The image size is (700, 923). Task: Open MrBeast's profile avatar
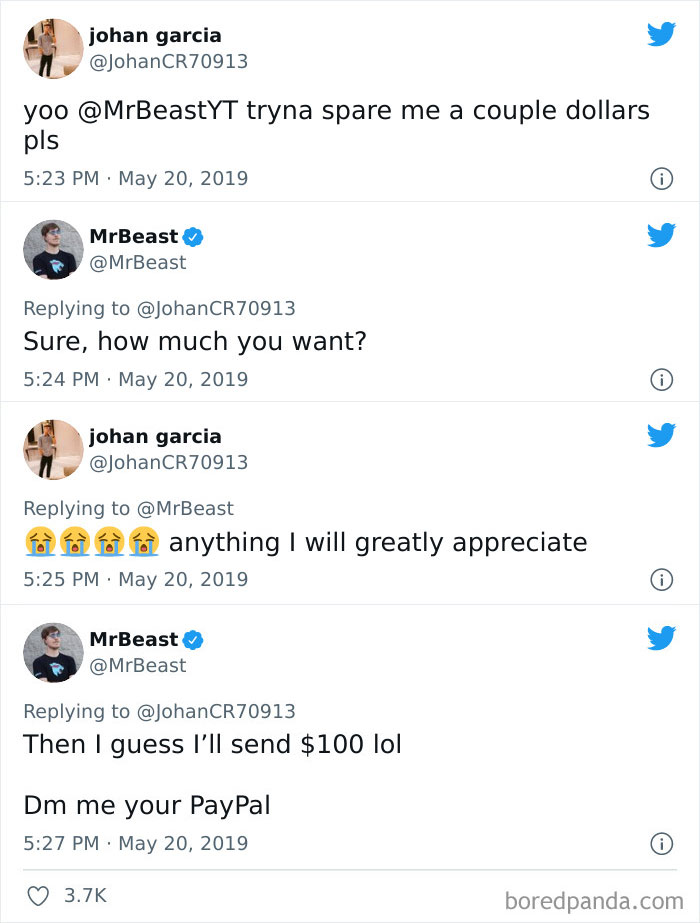(x=52, y=249)
